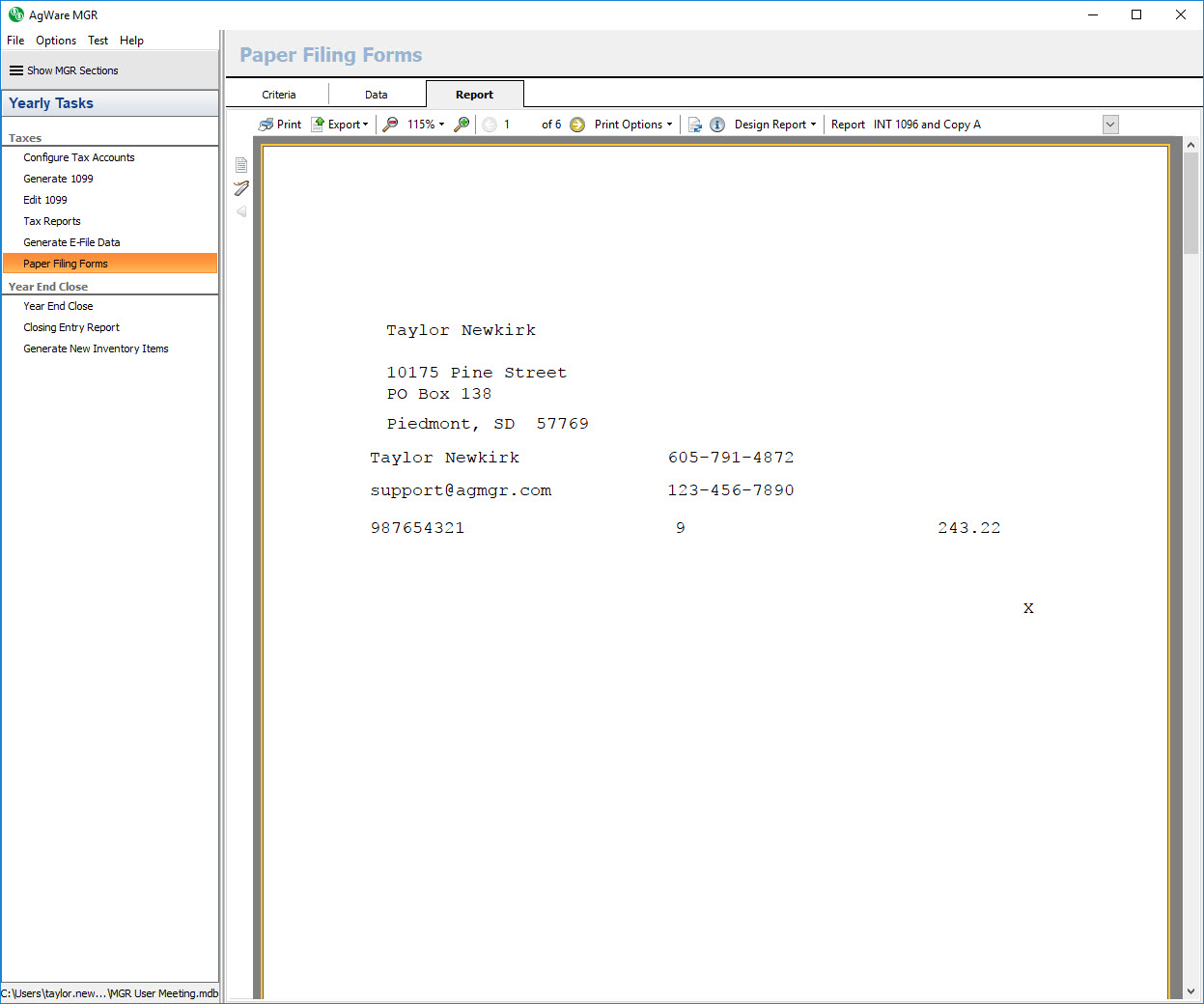
Task: Click the page thumbnails icon in side strip
Action: (x=241, y=165)
